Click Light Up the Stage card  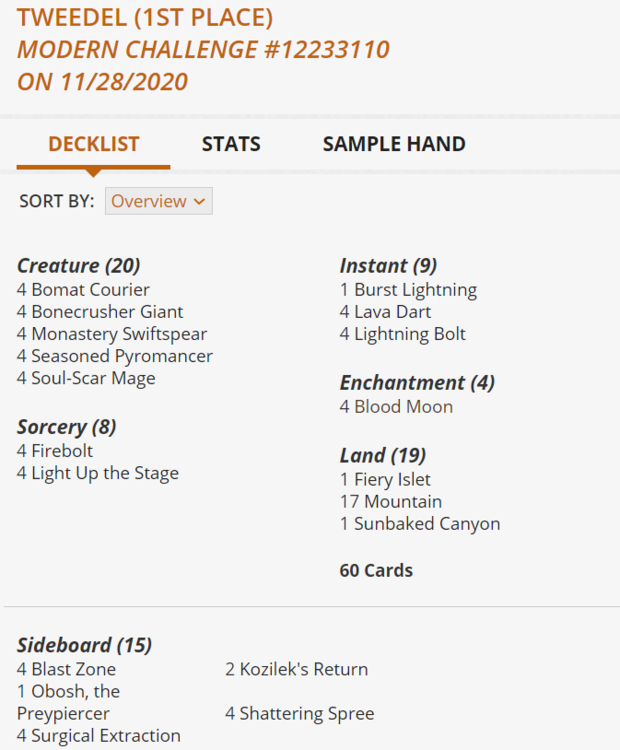(x=105, y=473)
